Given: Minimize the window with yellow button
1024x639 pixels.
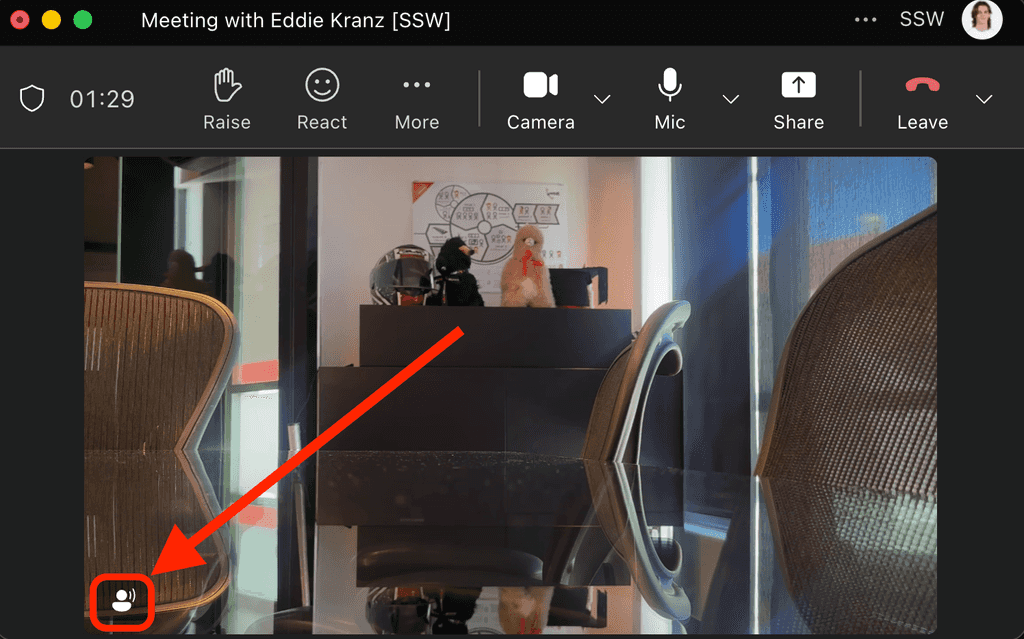Looking at the screenshot, I should (x=51, y=20).
